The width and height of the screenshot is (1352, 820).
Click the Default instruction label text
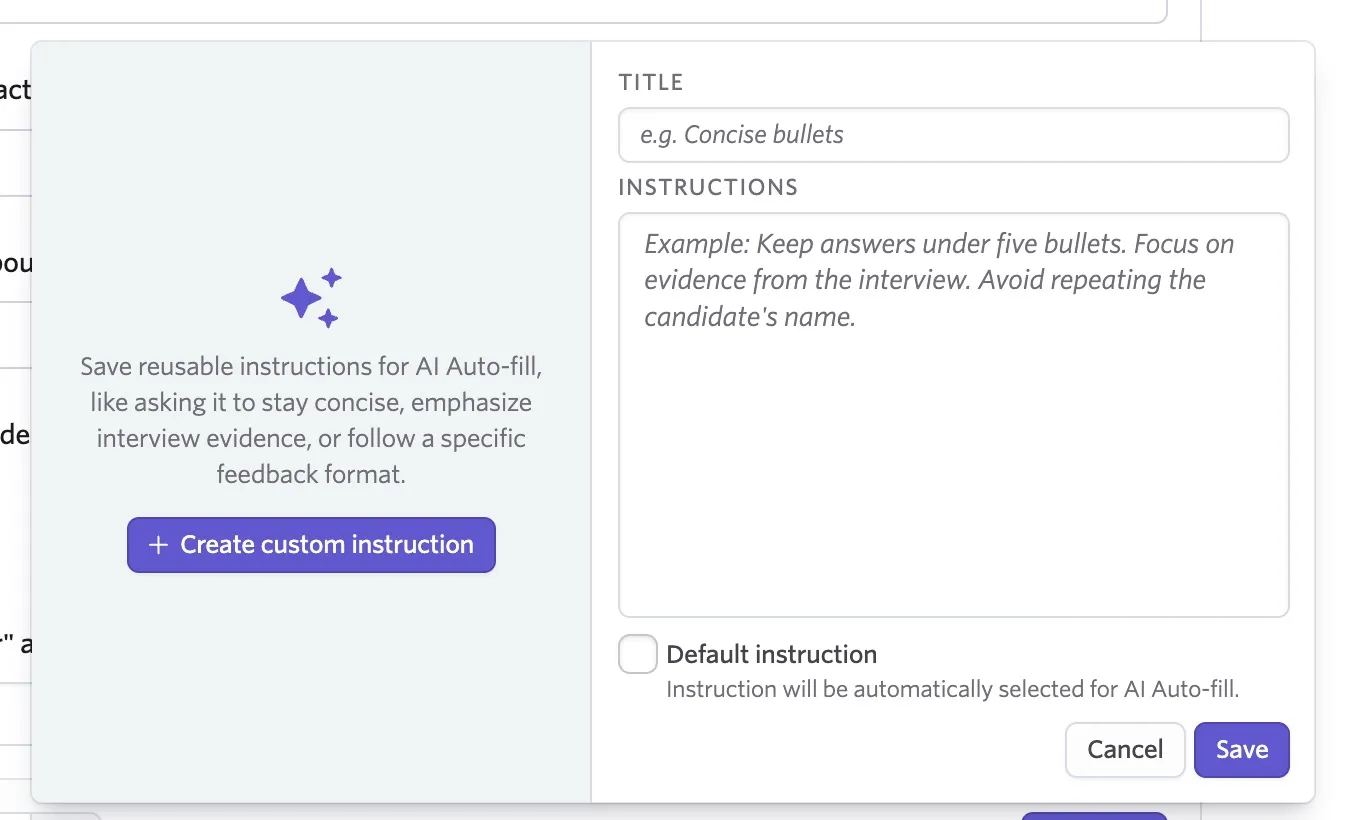(x=771, y=654)
